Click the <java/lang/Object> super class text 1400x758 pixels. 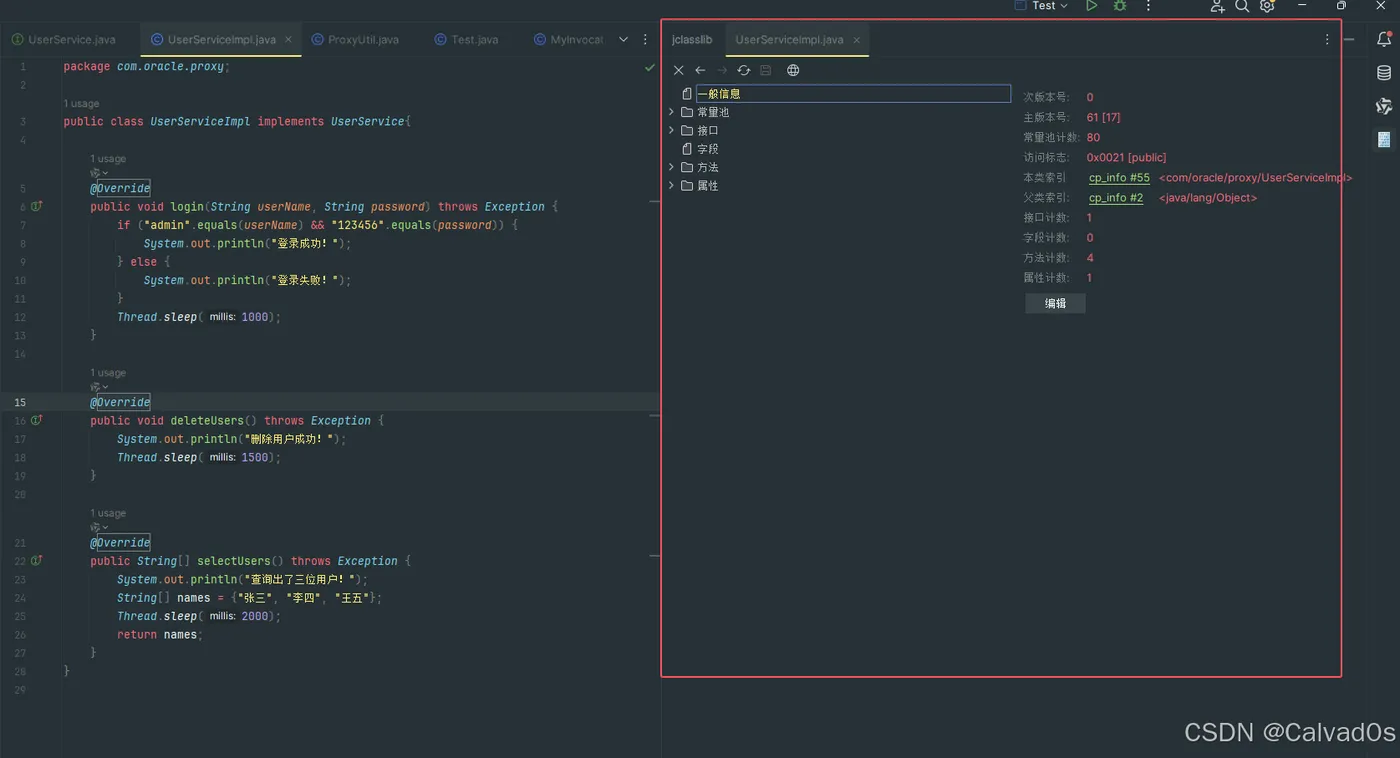tap(1208, 197)
